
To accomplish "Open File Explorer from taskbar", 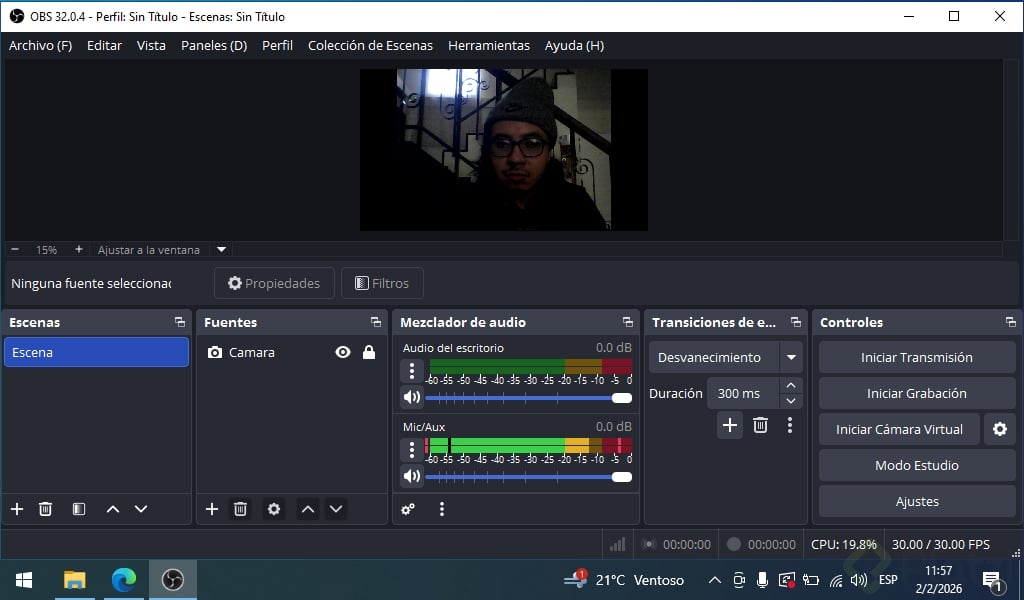I will 74,580.
